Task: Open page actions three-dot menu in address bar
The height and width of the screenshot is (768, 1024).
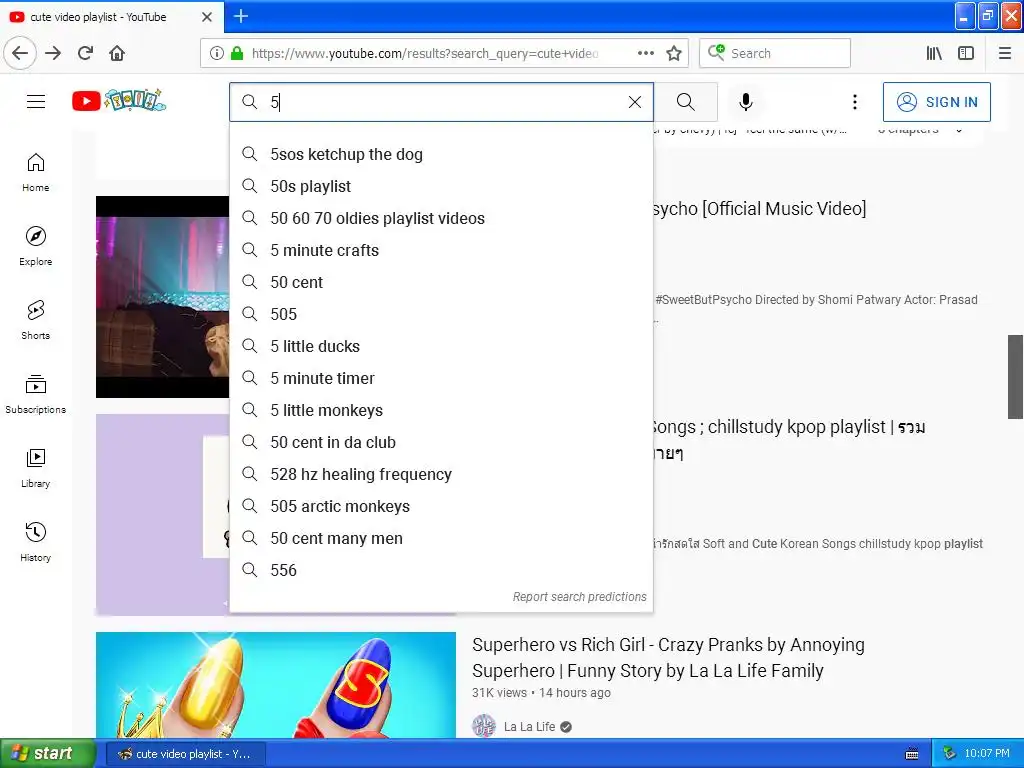Action: coord(646,53)
